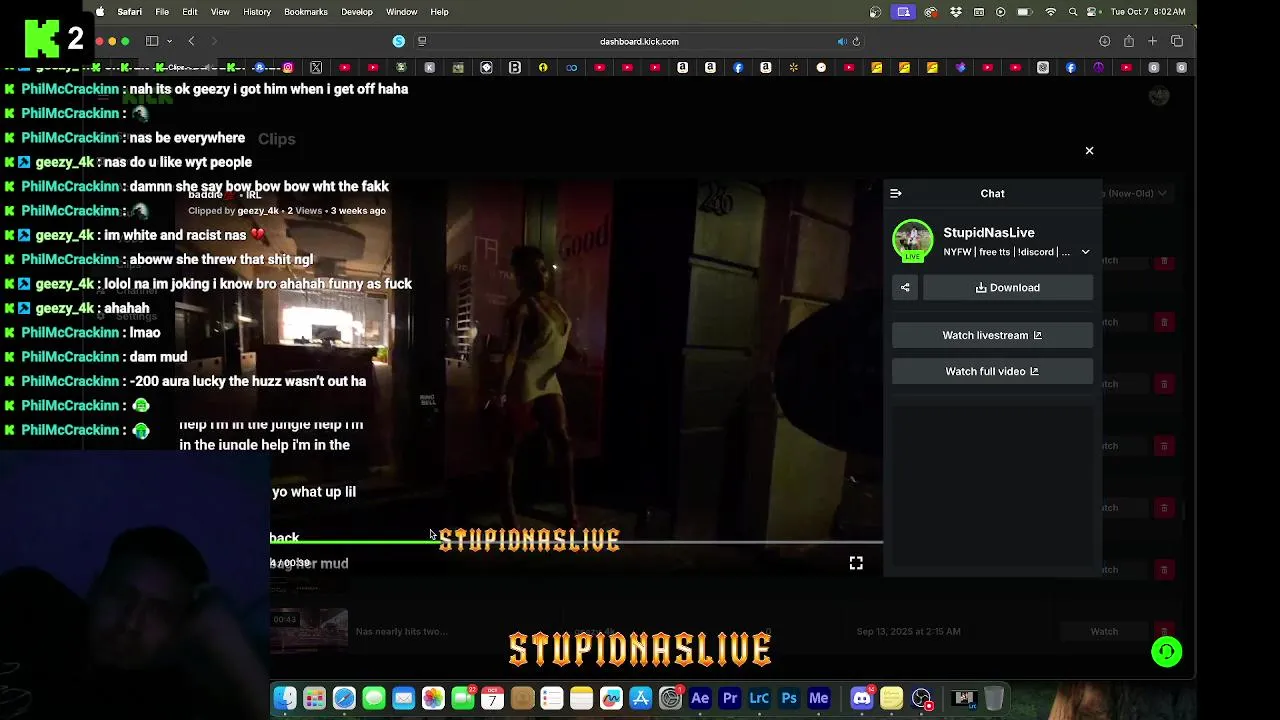Click the battery status icon
Viewport: 1280px width, 720px height.
(x=1025, y=12)
